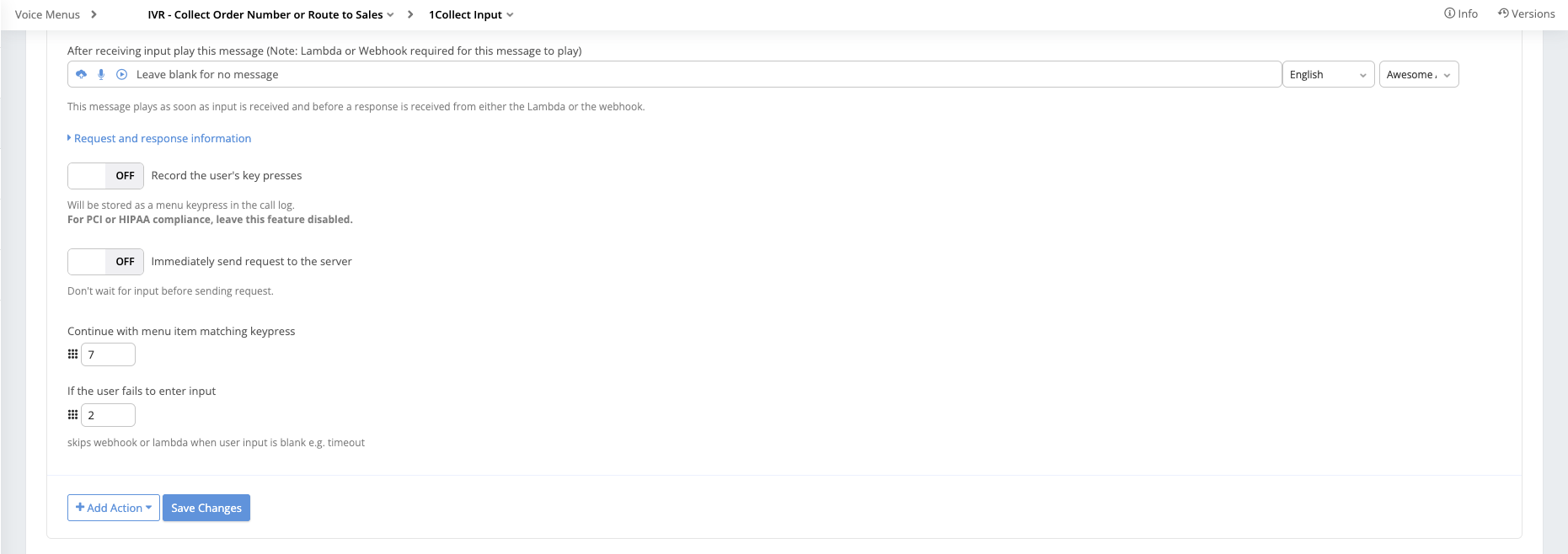Click the keypad icon beside value 2
1568x554 pixels.
point(72,415)
